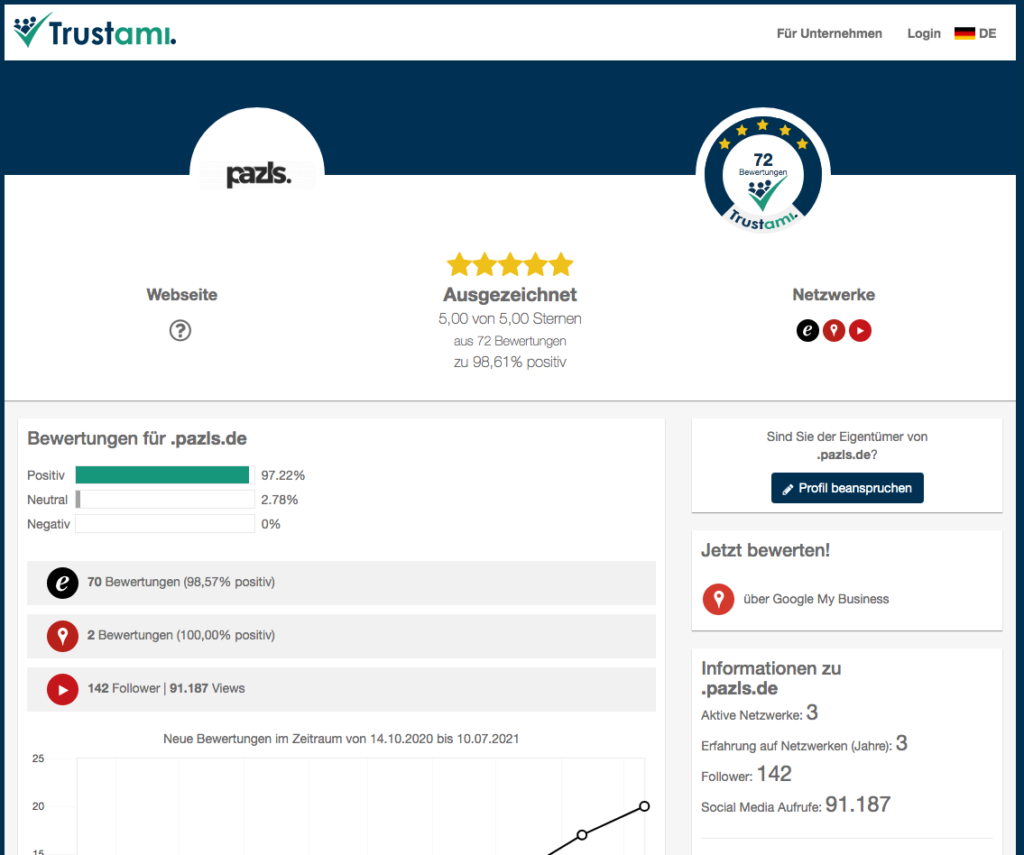Viewport: 1024px width, 855px height.
Task: Open the über Google My Business link
Action: [x=816, y=599]
